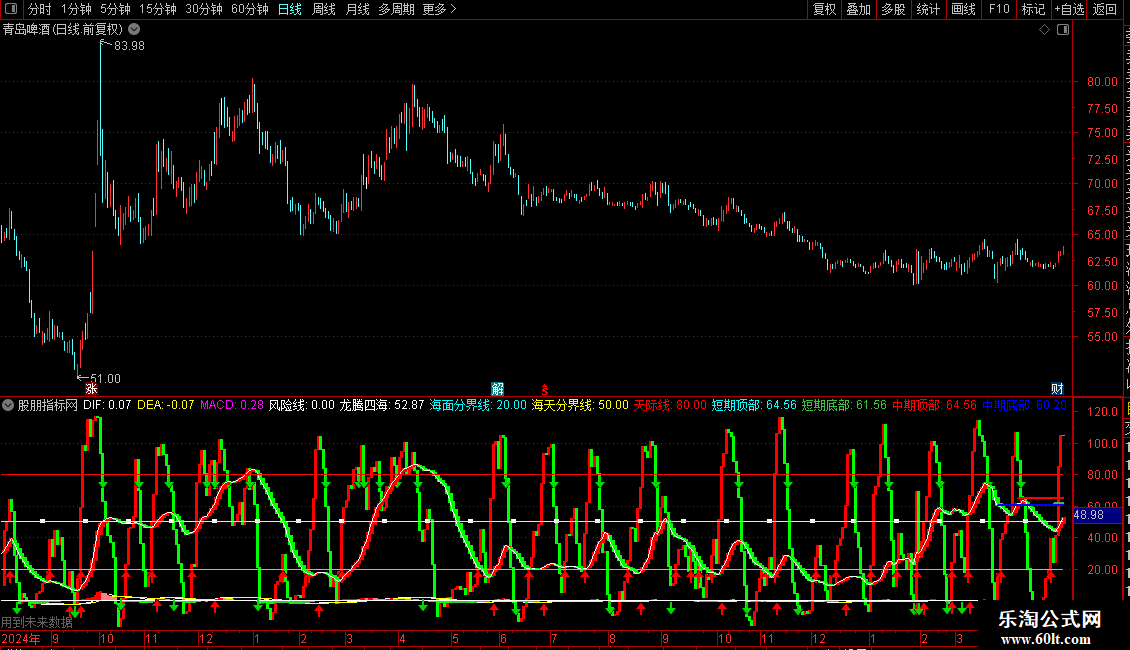Open F10 company information
Viewport: 1130px width, 650px height.
tap(999, 9)
